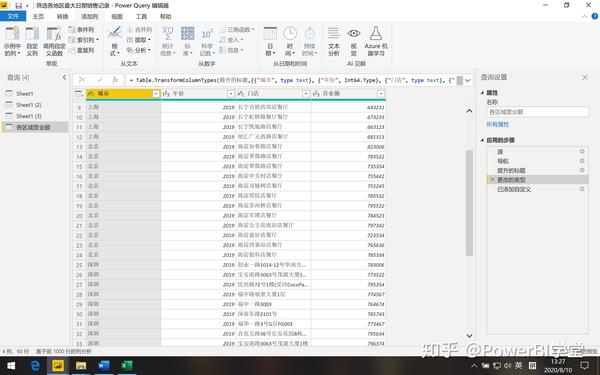Collapse the ribbon with the chevron
Viewport: 600px width, 375px height.
click(x=584, y=16)
